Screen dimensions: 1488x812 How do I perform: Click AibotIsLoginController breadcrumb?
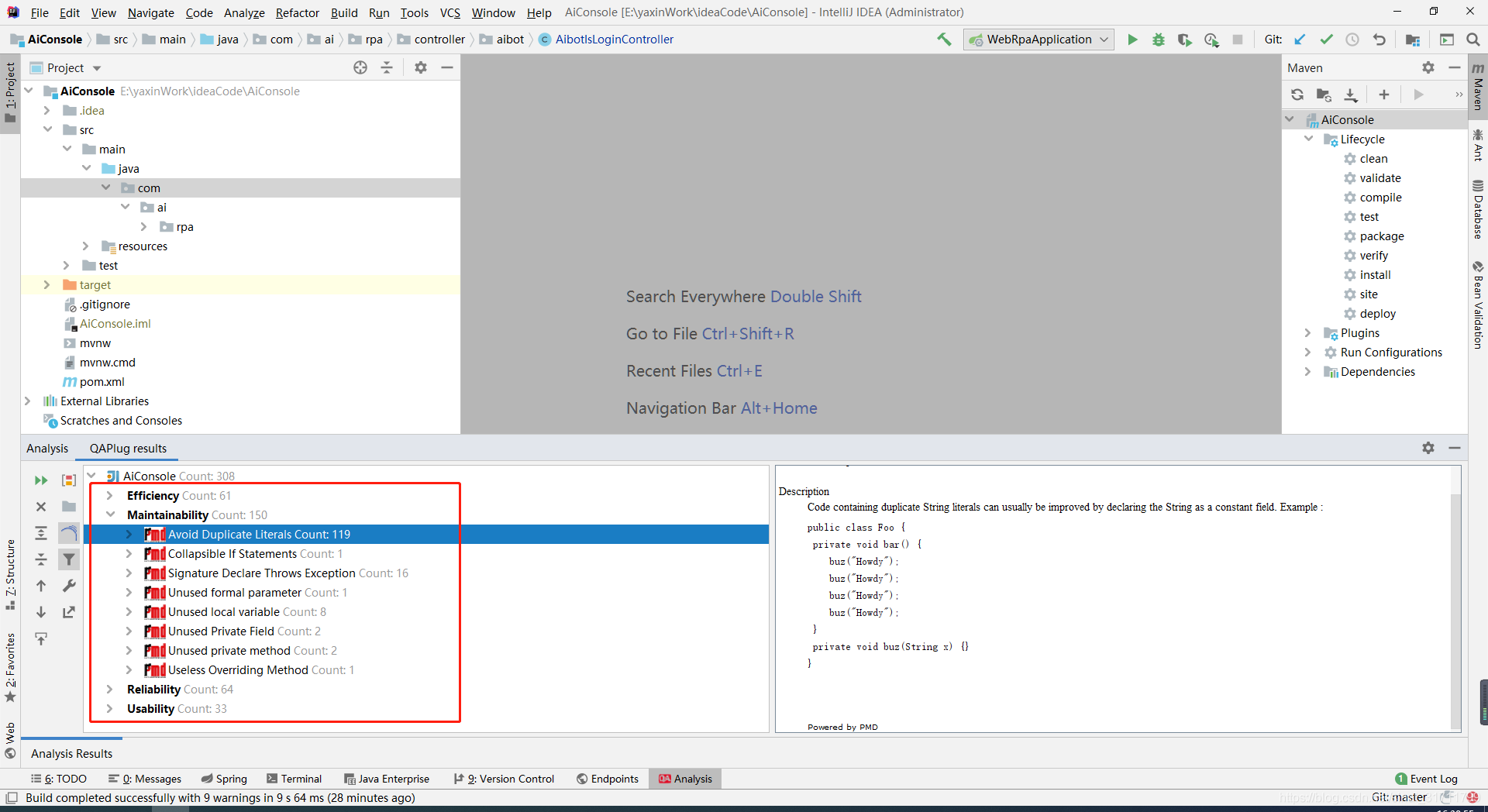(x=606, y=40)
